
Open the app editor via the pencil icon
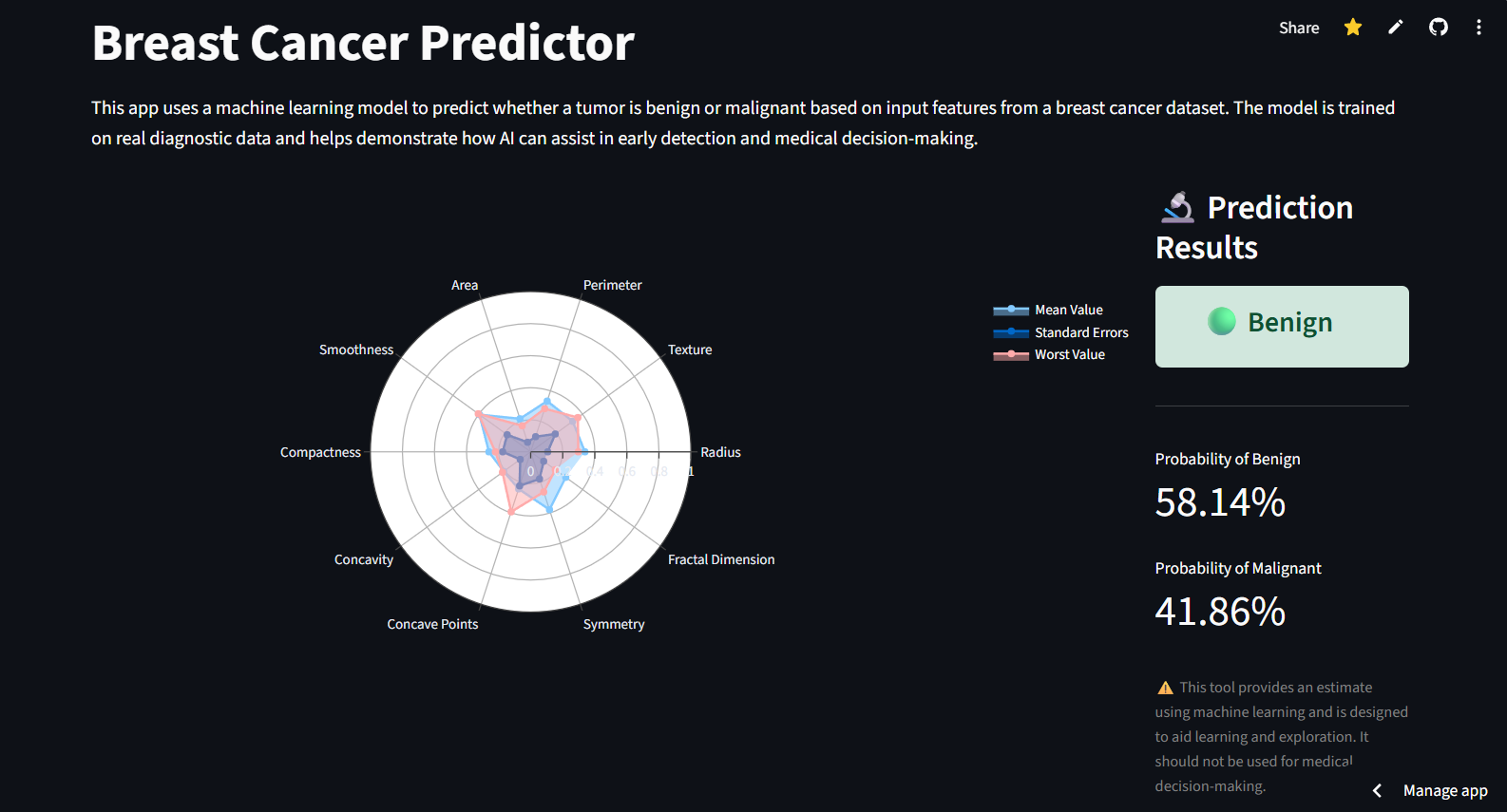(x=1395, y=27)
